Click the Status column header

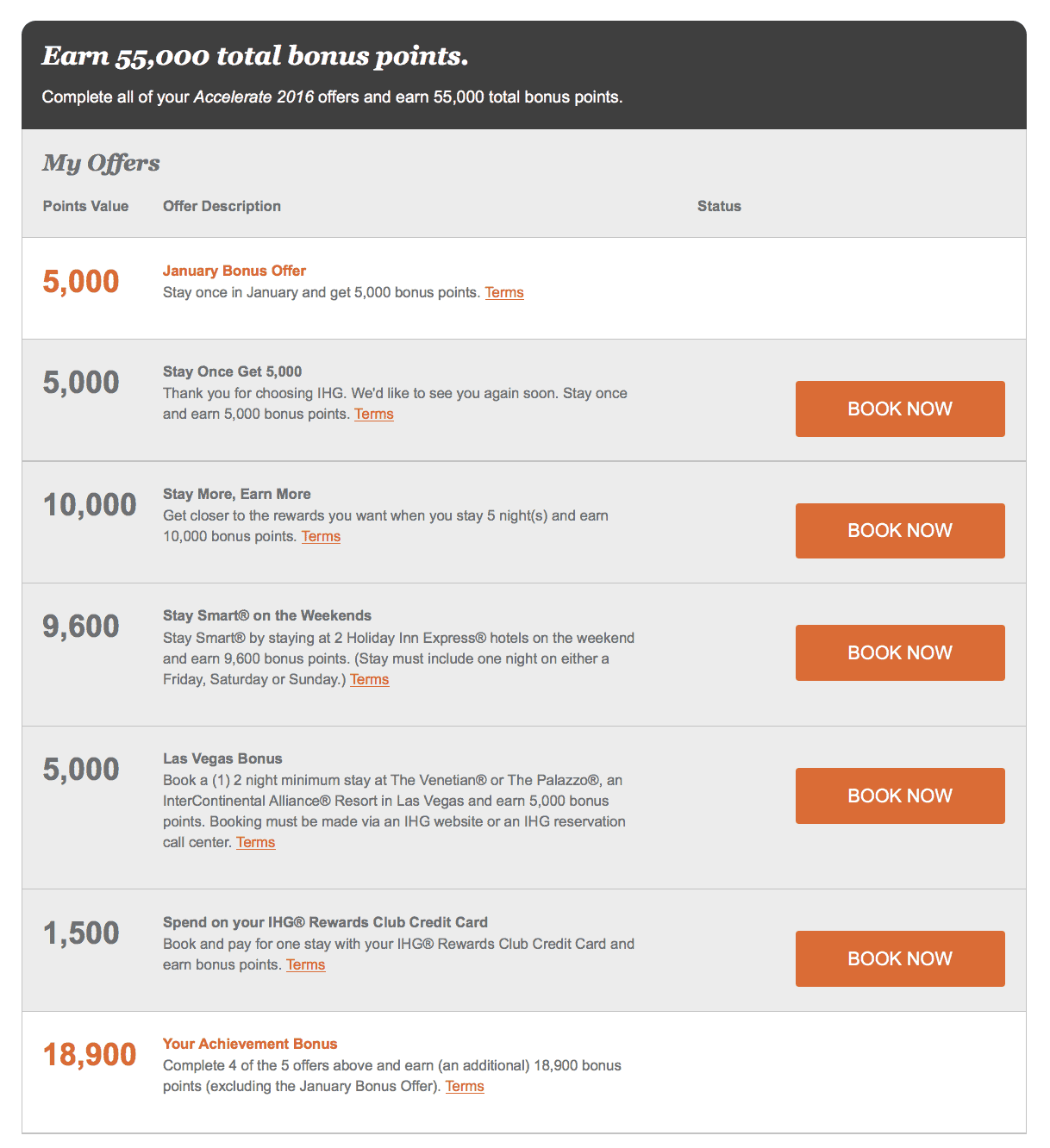point(719,206)
